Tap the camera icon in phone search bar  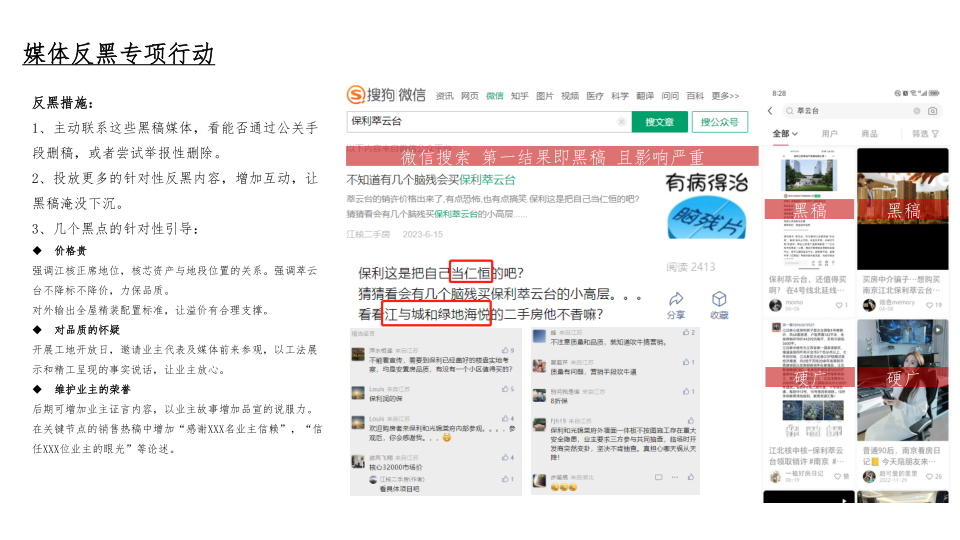(932, 111)
